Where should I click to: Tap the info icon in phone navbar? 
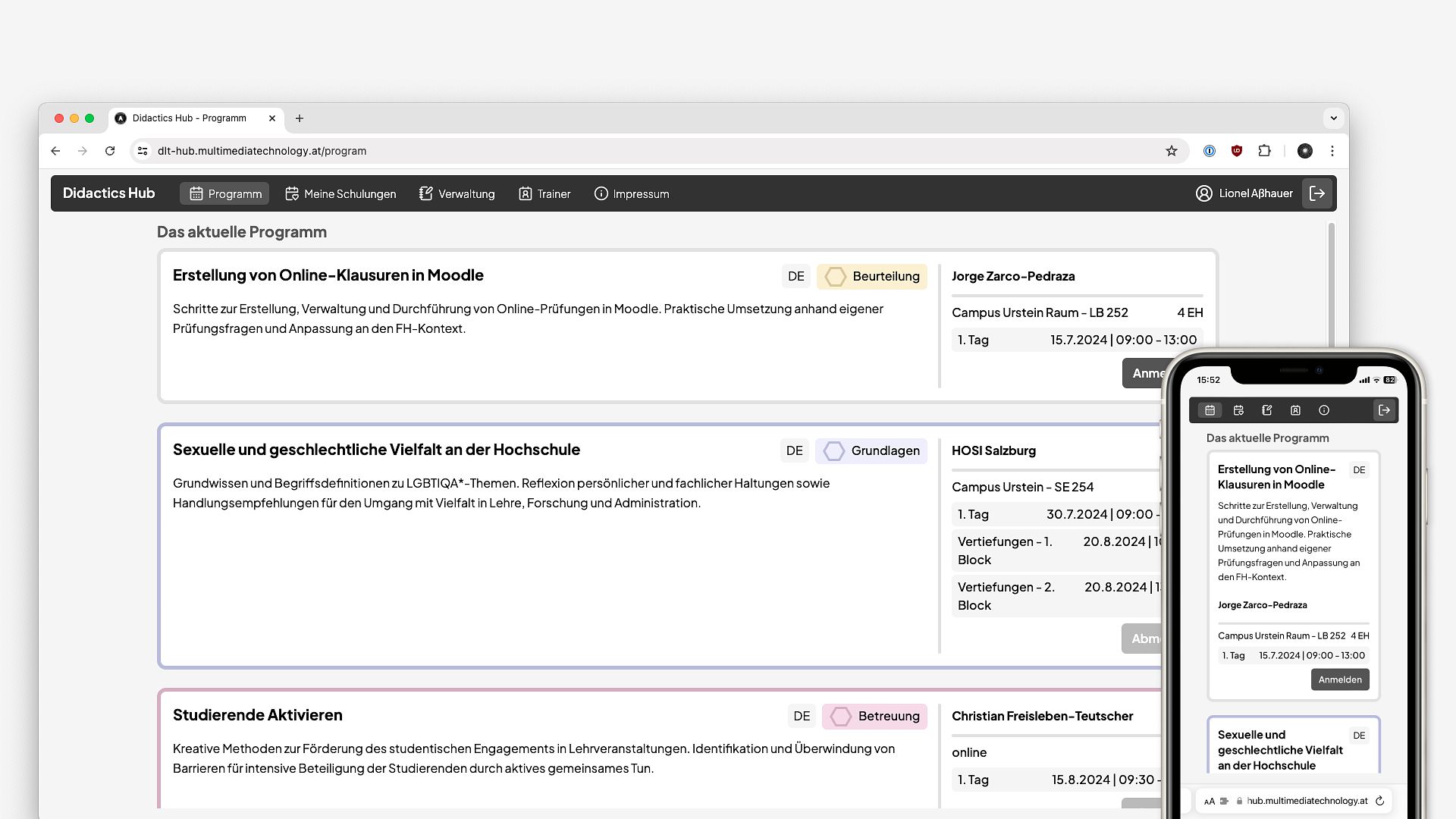[x=1324, y=410]
